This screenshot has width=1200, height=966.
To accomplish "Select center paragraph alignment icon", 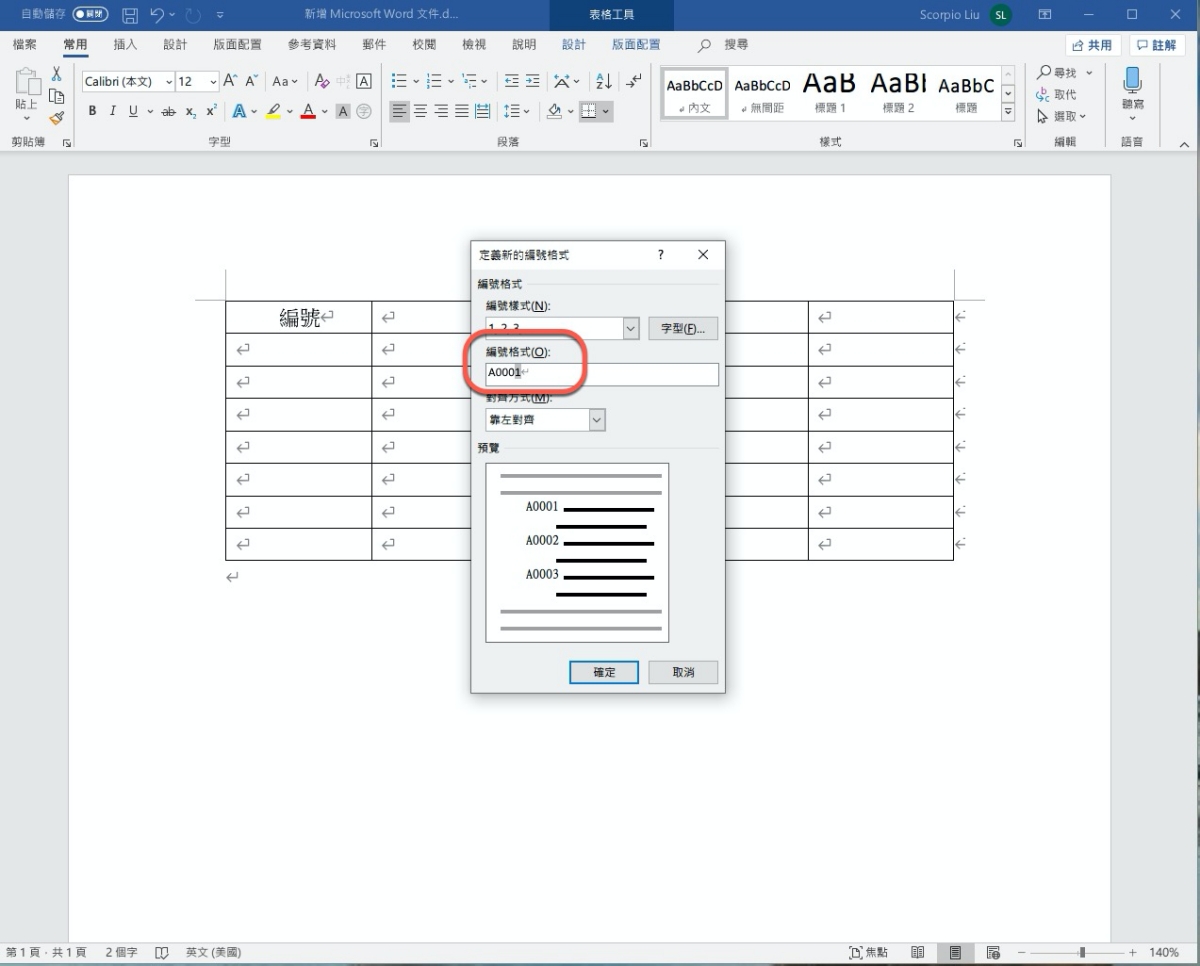I will pyautogui.click(x=420, y=111).
